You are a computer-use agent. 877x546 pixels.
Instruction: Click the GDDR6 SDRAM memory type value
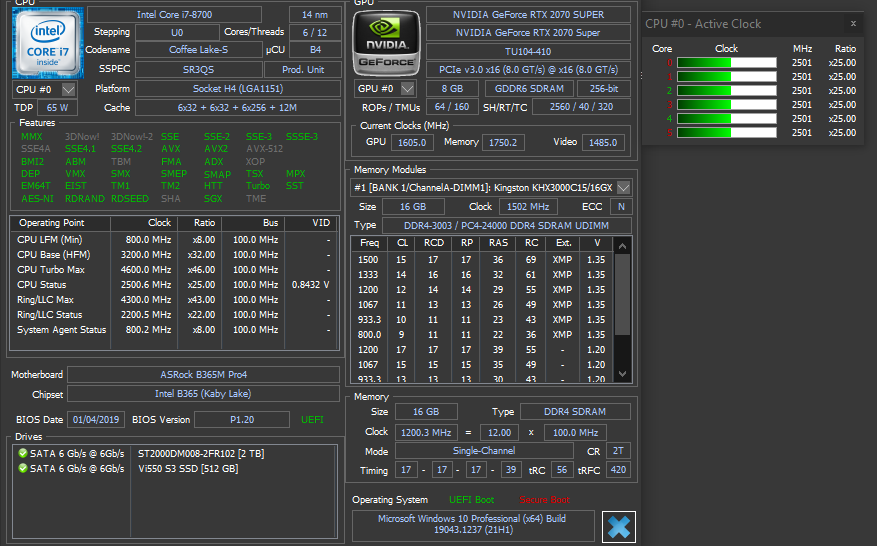pyautogui.click(x=529, y=88)
